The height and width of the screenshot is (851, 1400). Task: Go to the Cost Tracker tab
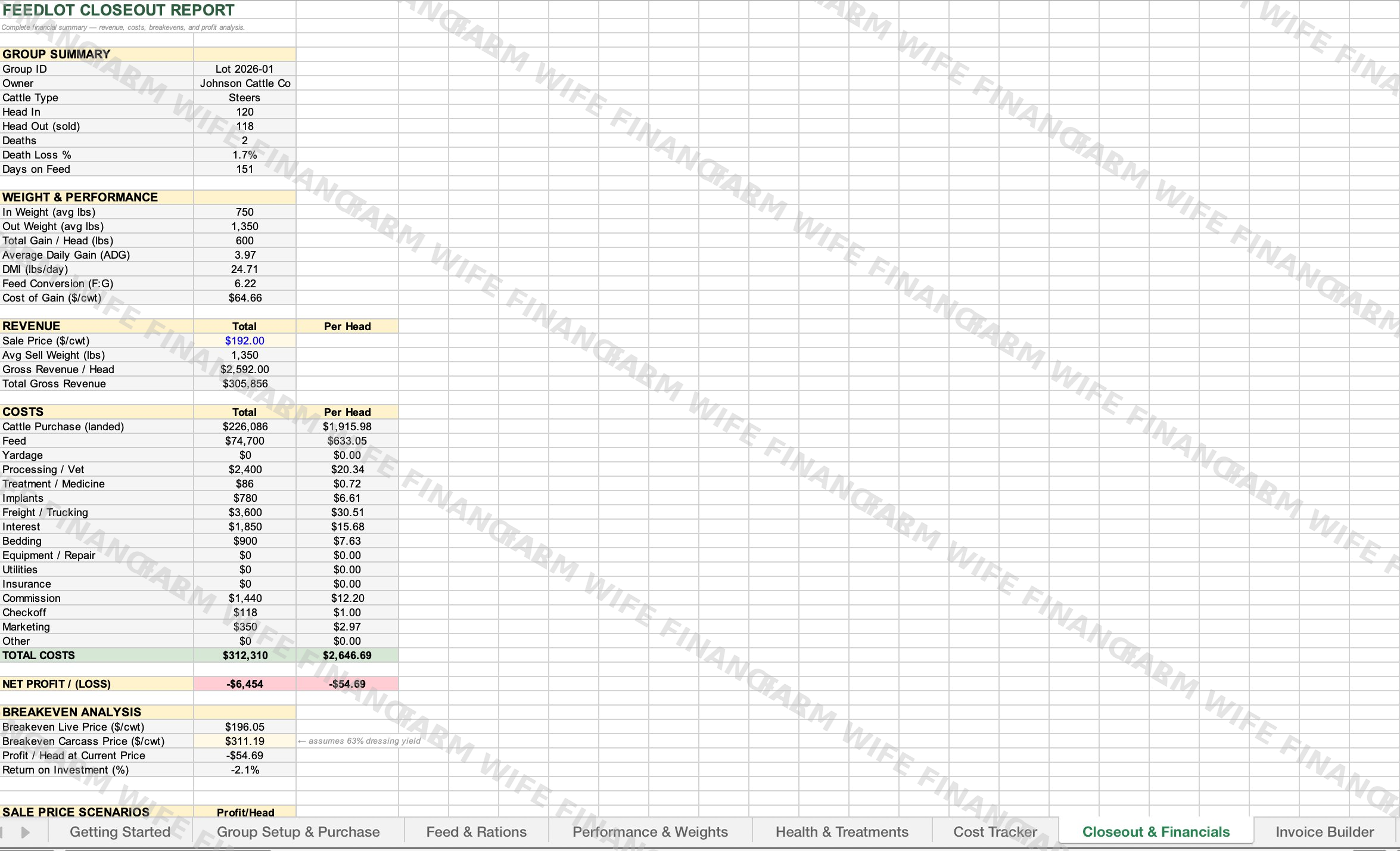(995, 831)
